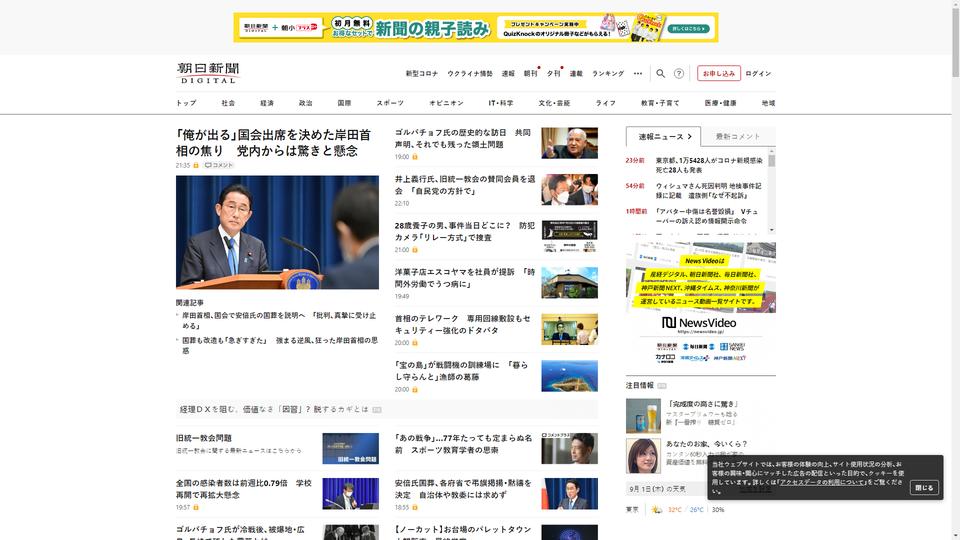960x540 pixels.
Task: Open ランキング in the header menu
Action: point(608,73)
